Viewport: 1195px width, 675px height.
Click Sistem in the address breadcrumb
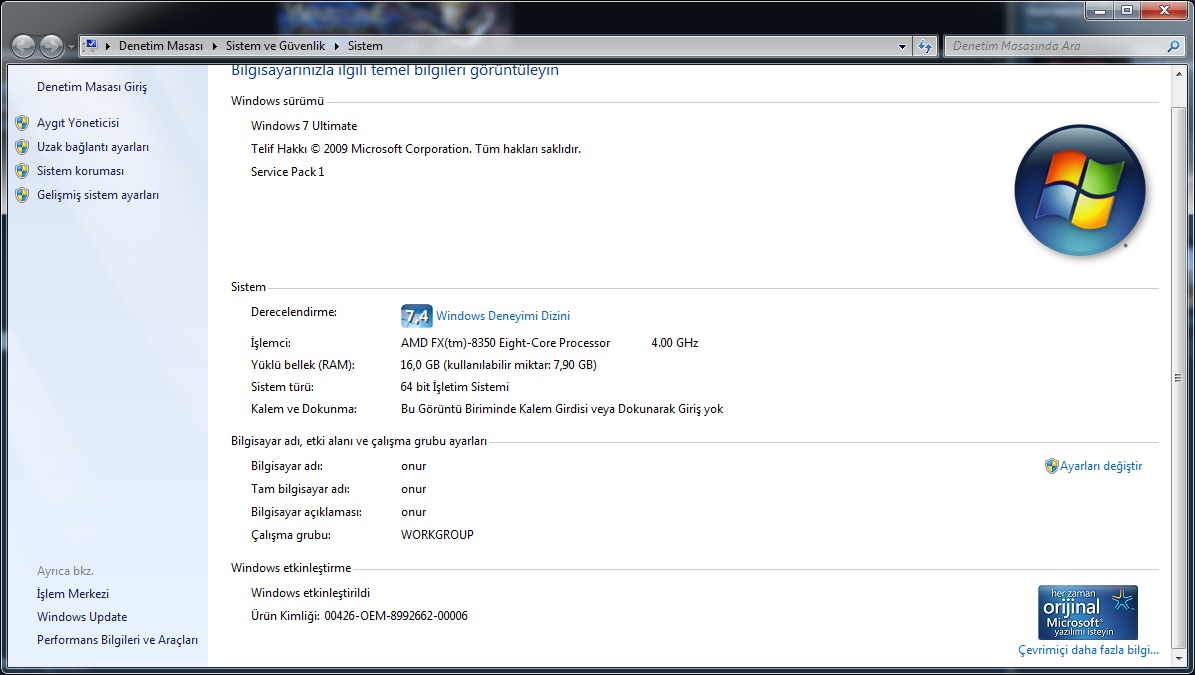365,46
